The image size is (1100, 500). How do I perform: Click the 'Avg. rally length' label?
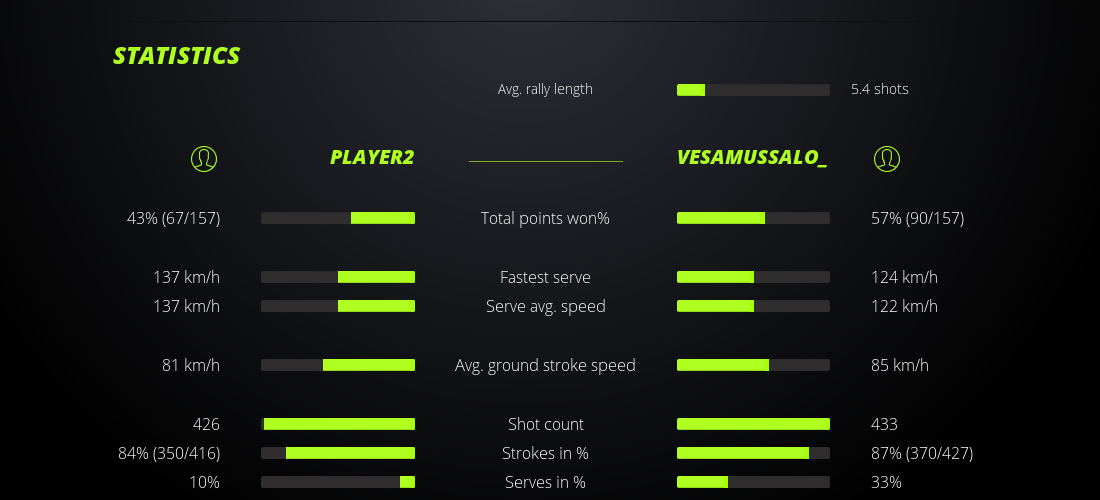(x=545, y=89)
